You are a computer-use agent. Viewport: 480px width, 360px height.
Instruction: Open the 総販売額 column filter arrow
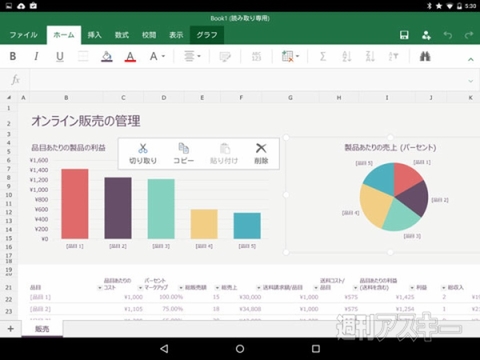point(217,288)
